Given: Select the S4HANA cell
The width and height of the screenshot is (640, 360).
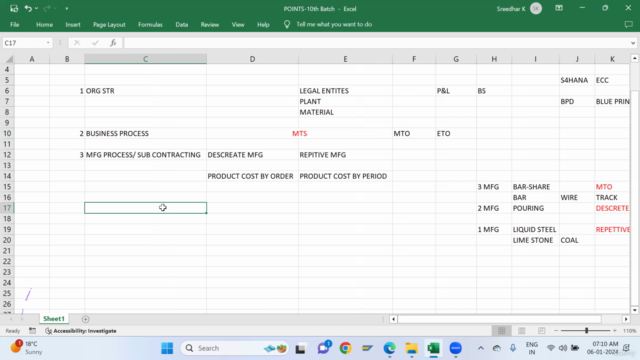Looking at the screenshot, I should click(x=577, y=80).
